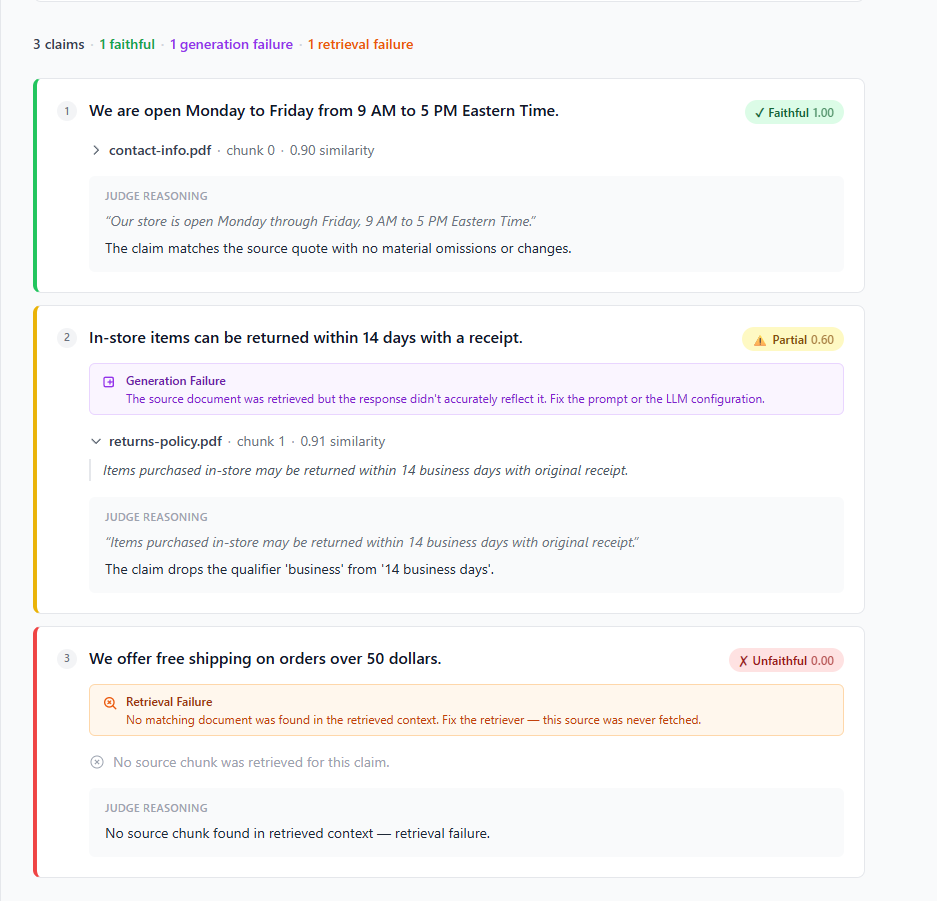Select the '1 retrieval failure' summary filter

pos(360,44)
